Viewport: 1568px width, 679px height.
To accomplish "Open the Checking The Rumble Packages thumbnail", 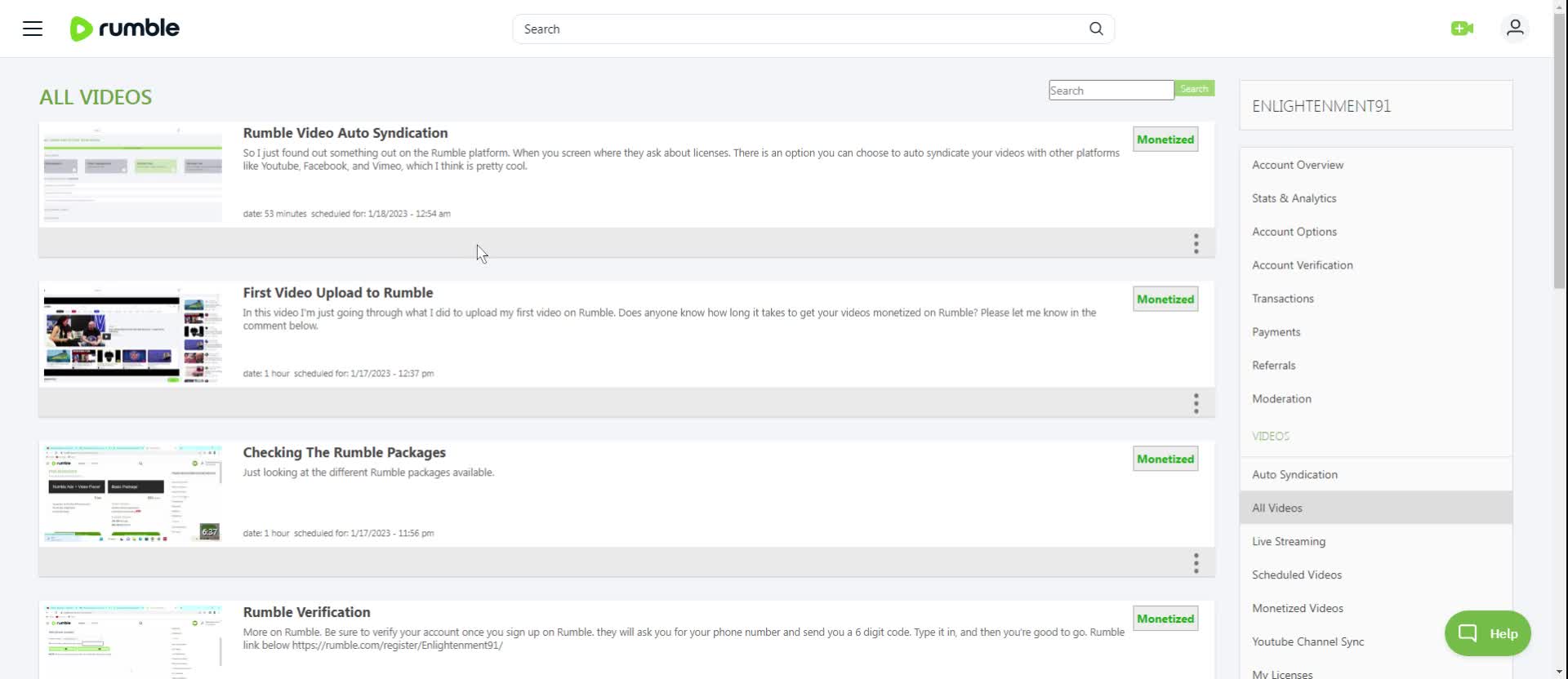I will pos(132,494).
